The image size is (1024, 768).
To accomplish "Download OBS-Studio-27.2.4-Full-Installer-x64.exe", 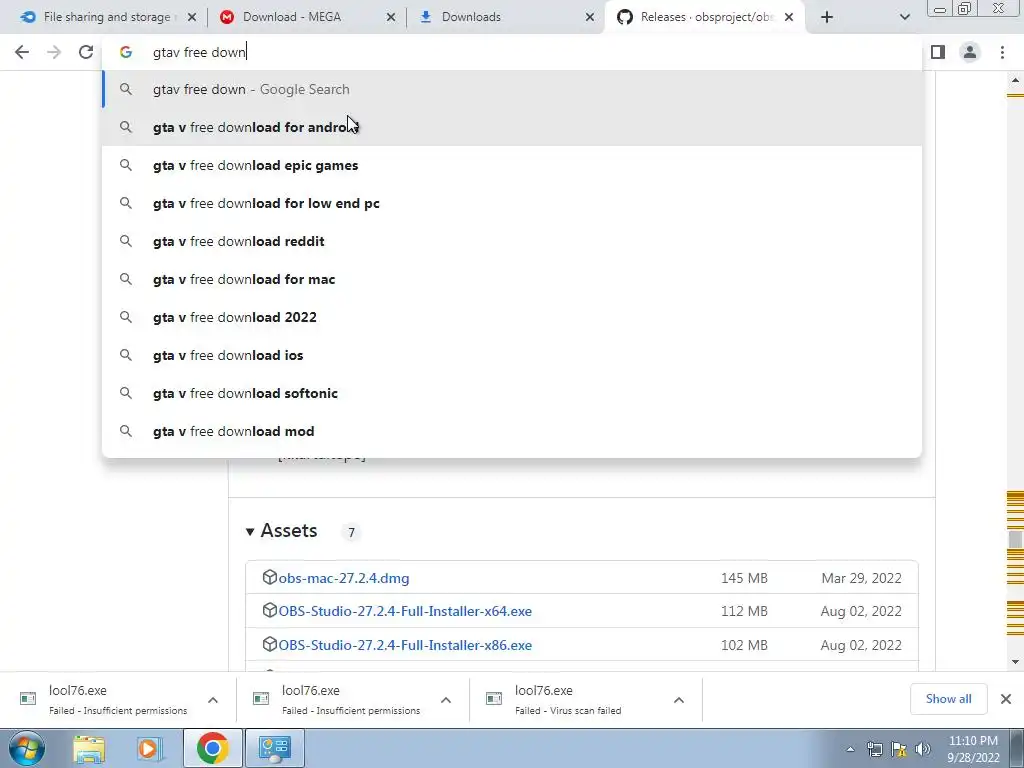I will pos(405,611).
